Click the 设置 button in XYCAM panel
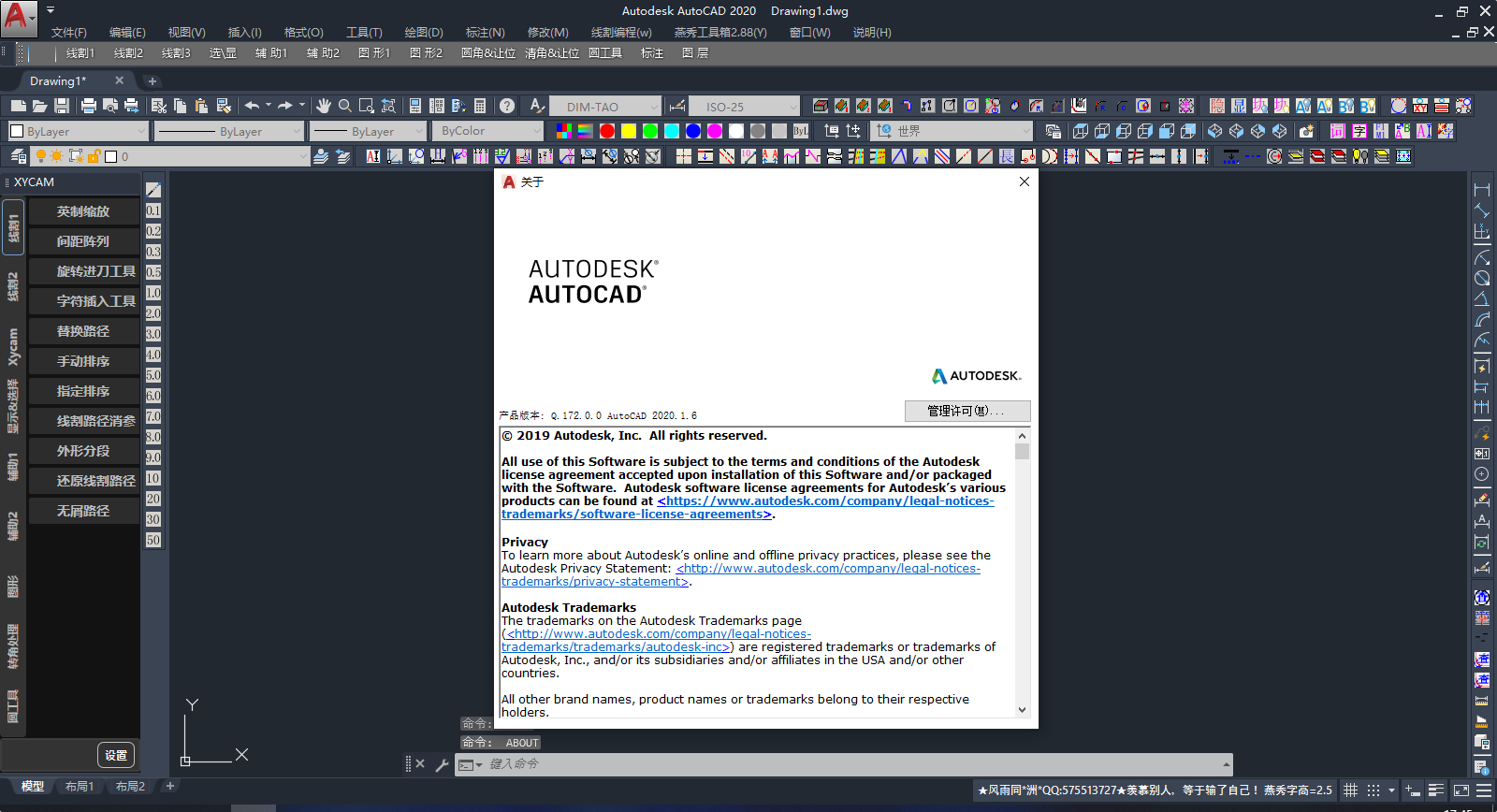 [116, 755]
